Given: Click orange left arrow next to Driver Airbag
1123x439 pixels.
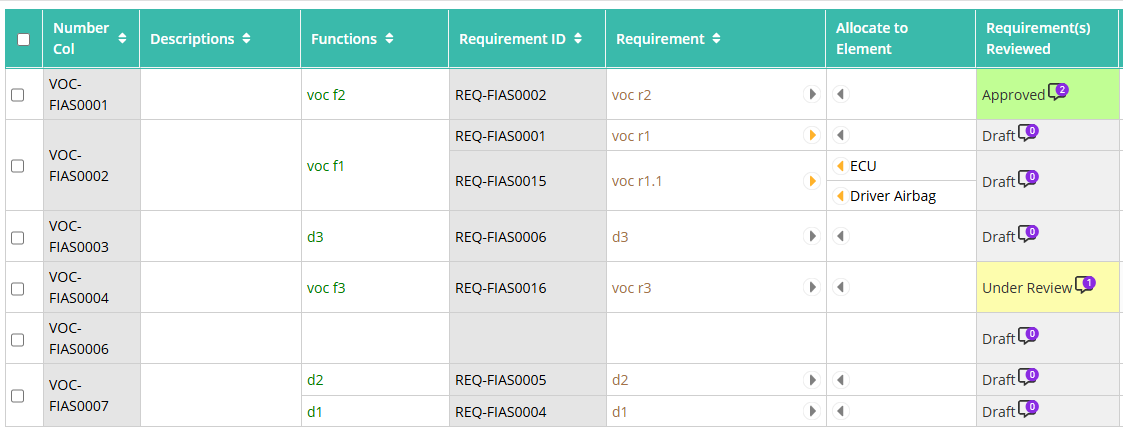Looking at the screenshot, I should (841, 196).
